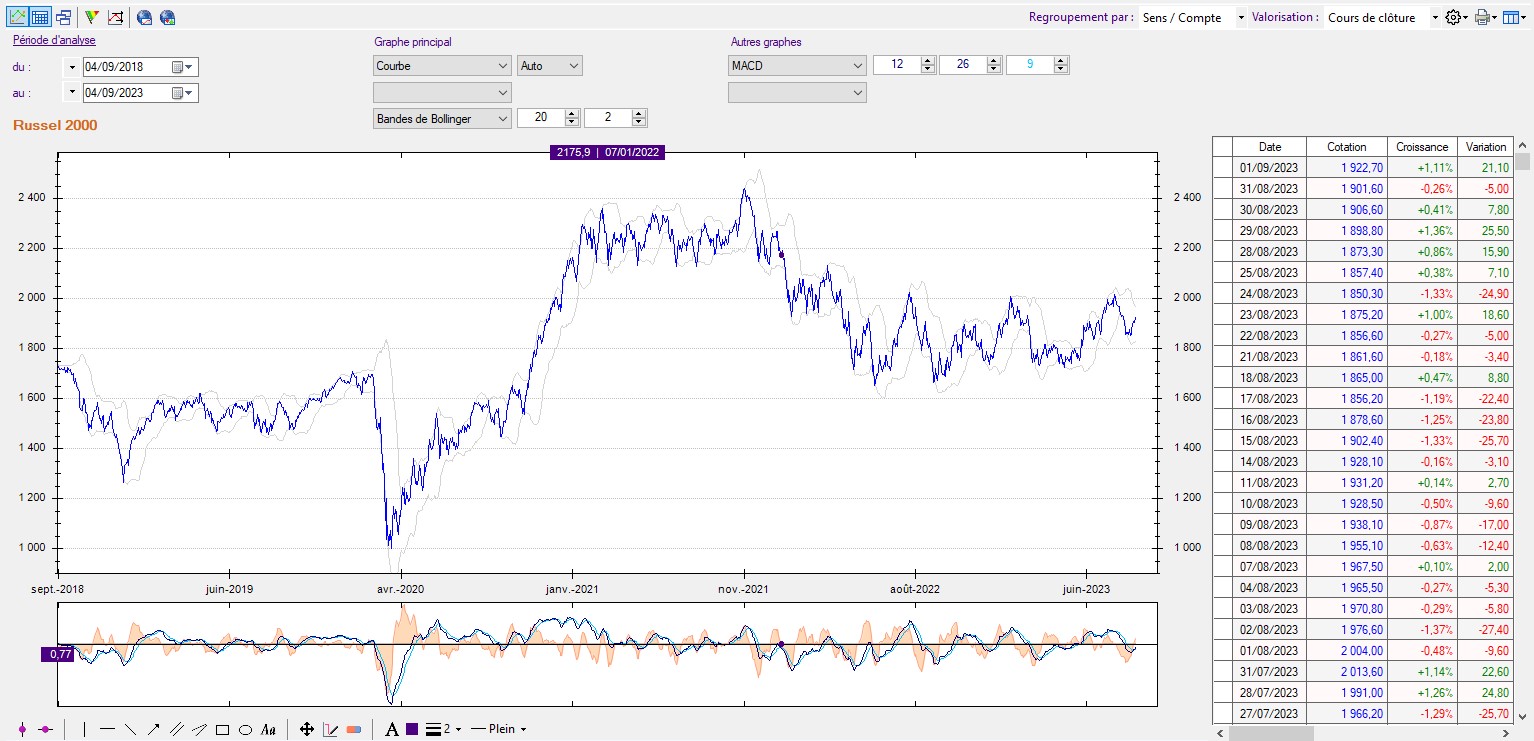Sort the table by Date column header

(x=1269, y=146)
